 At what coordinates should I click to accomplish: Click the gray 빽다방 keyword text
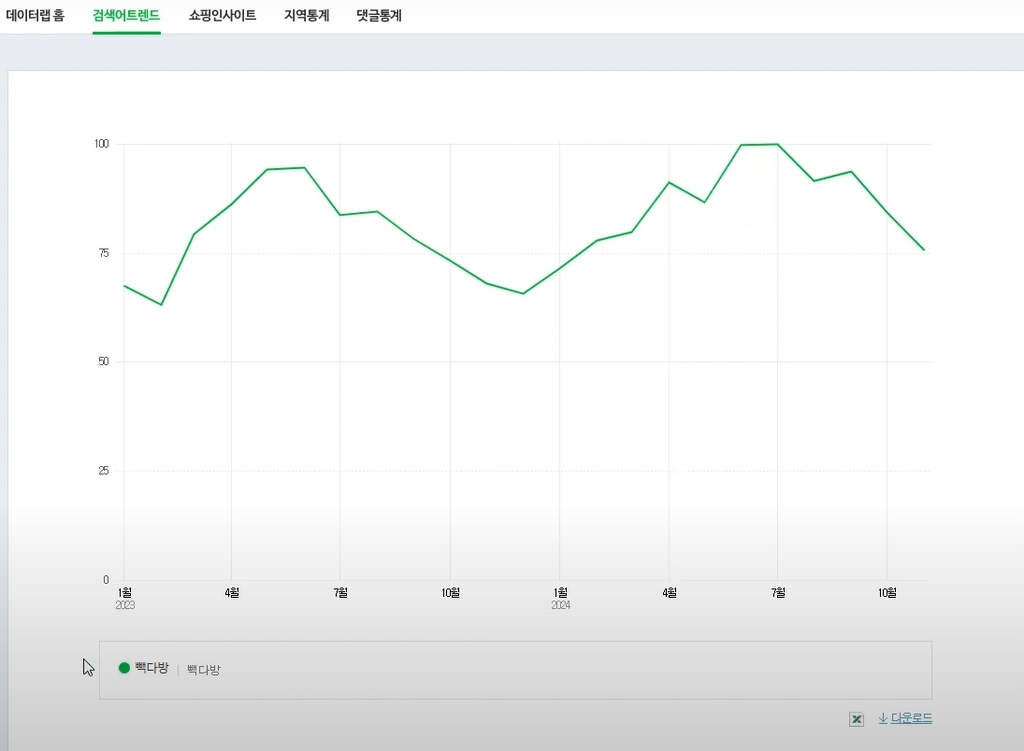pyautogui.click(x=204, y=669)
